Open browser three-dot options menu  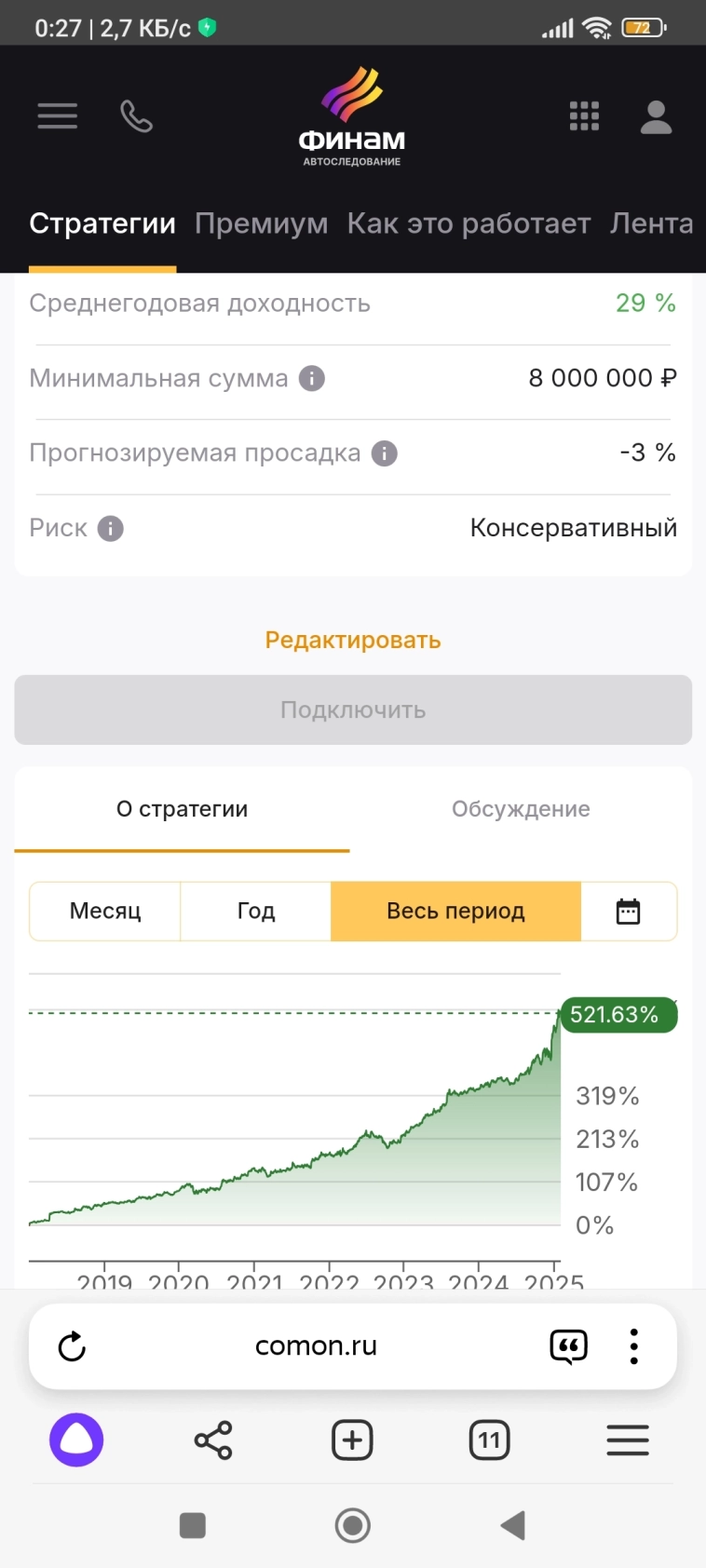(634, 1346)
